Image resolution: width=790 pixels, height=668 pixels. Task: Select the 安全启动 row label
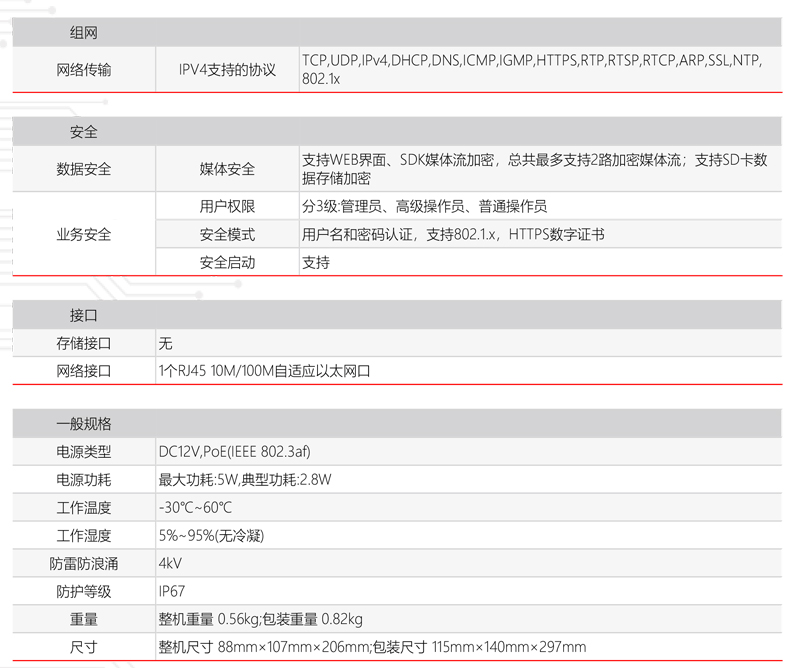227,263
